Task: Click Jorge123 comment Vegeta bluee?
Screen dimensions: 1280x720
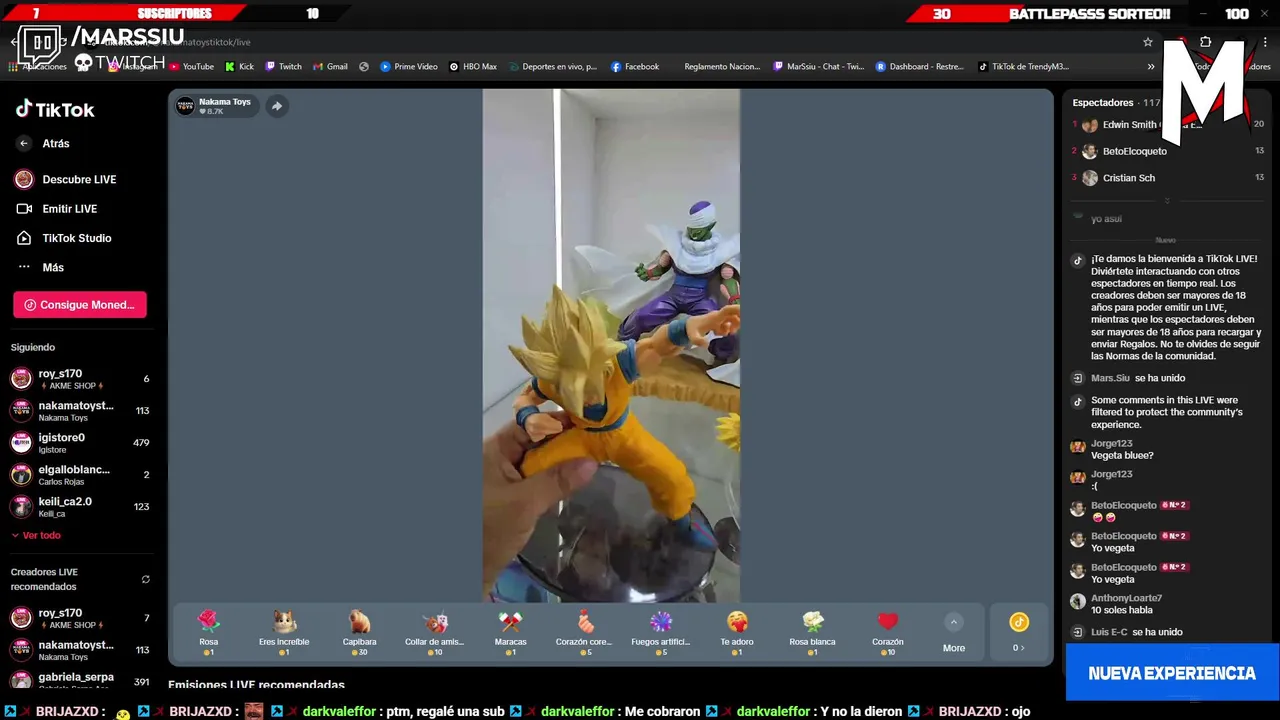Action: coord(1122,455)
